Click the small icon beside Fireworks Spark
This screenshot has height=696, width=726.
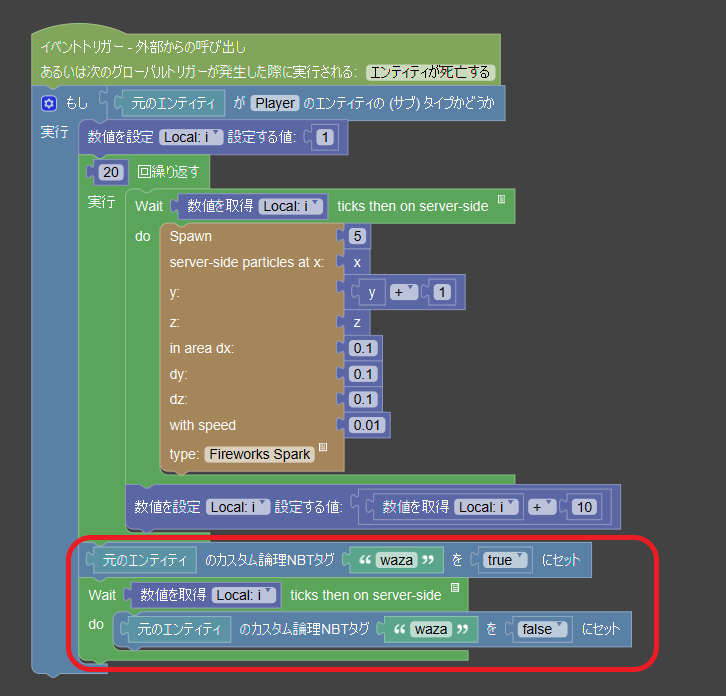click(x=323, y=448)
